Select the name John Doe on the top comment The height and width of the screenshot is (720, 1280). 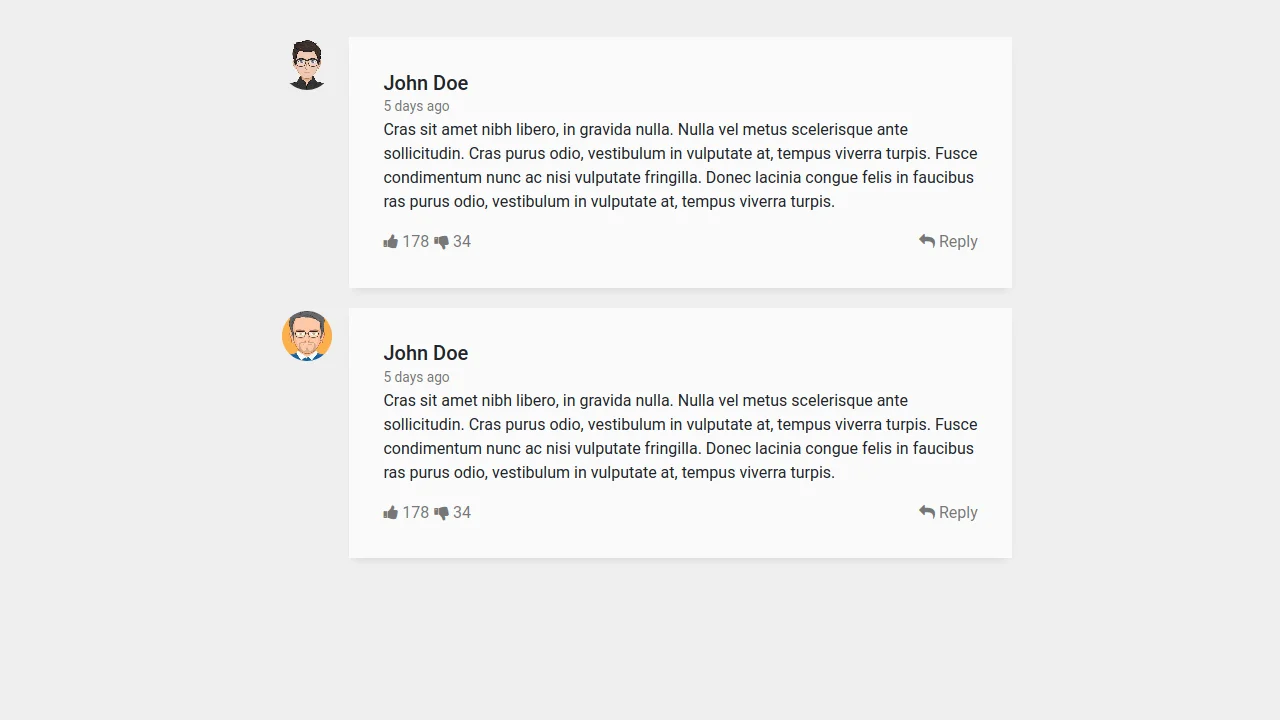(426, 83)
